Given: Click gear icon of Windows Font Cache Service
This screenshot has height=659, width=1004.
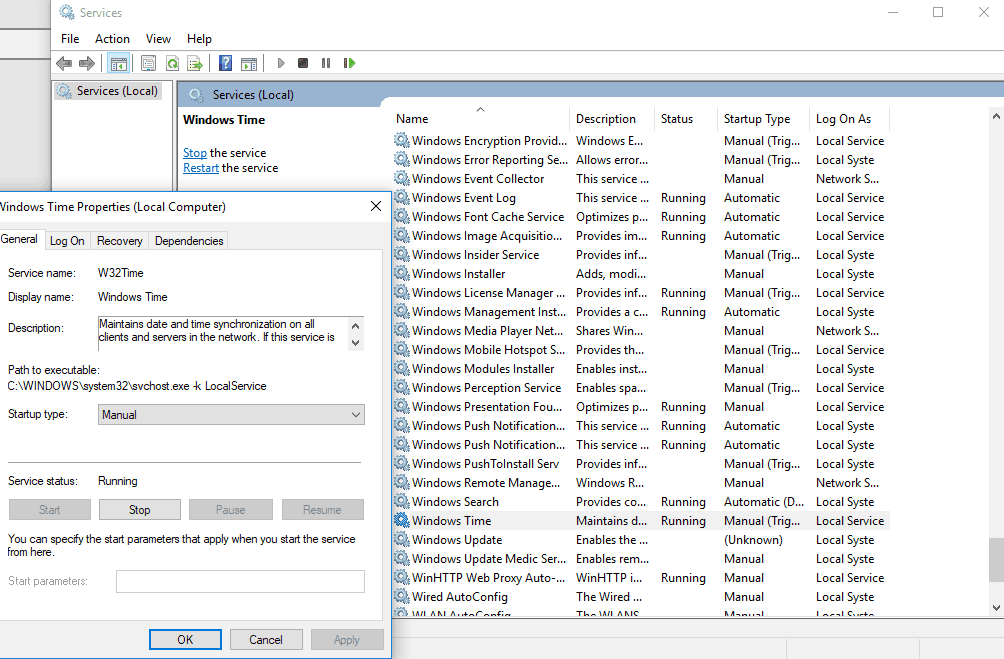Looking at the screenshot, I should click(401, 216).
